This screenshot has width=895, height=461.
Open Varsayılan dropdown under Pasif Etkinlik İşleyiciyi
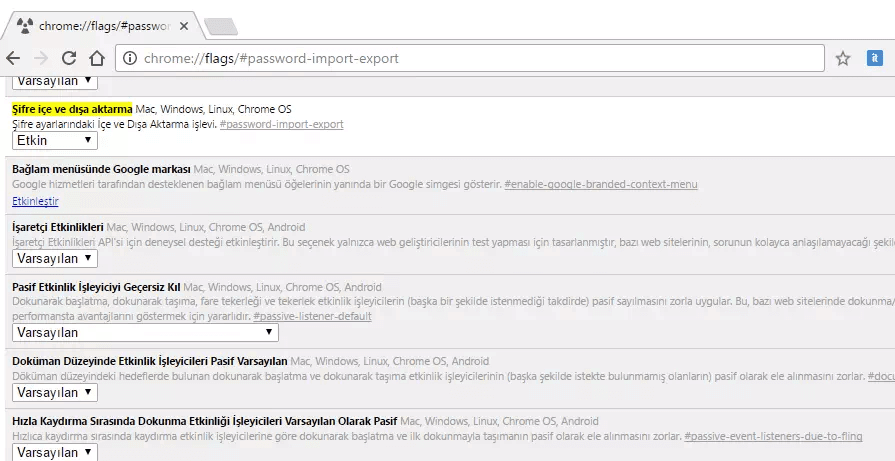tap(145, 333)
